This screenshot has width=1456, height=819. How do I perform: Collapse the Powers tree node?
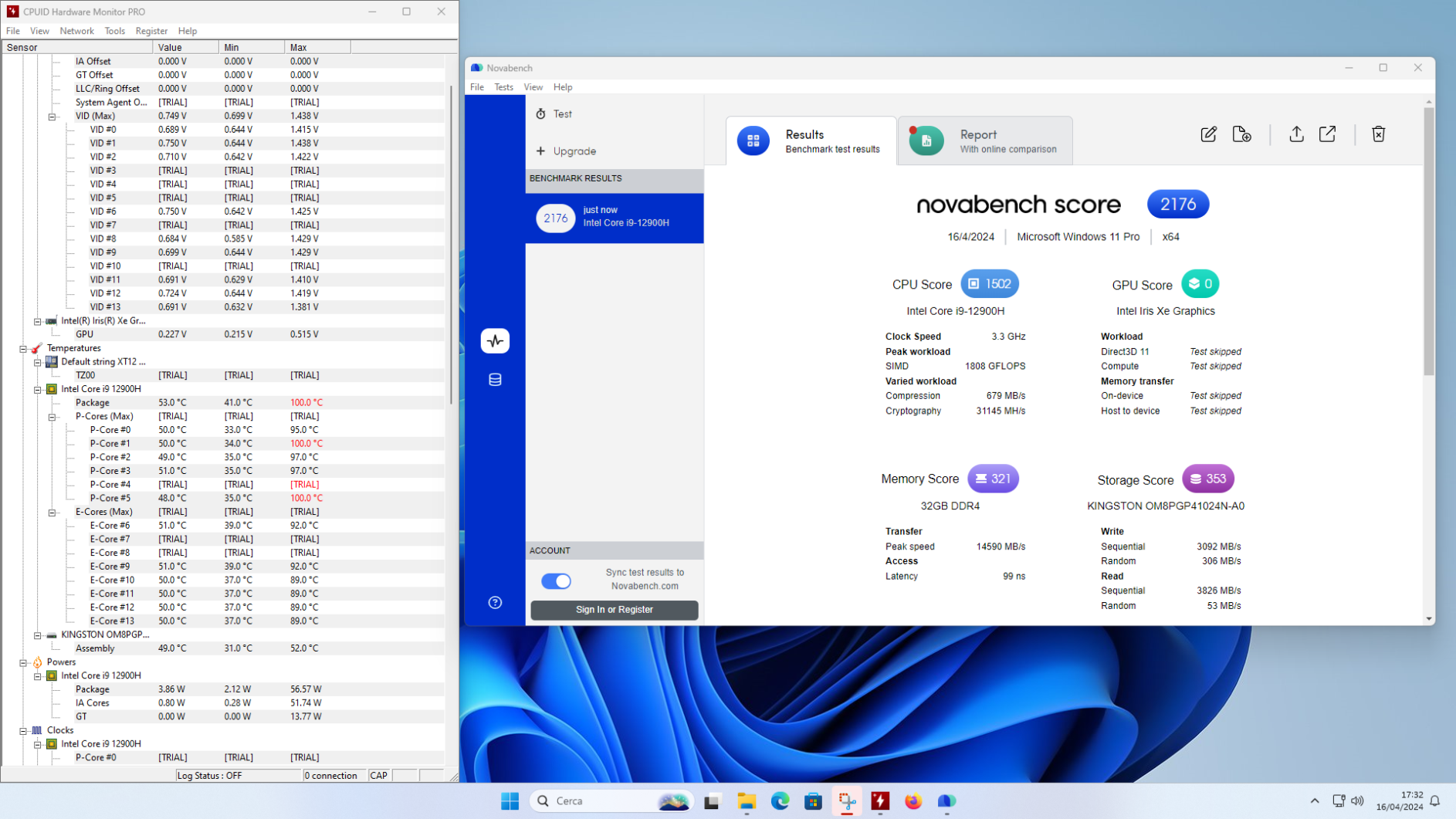point(23,662)
